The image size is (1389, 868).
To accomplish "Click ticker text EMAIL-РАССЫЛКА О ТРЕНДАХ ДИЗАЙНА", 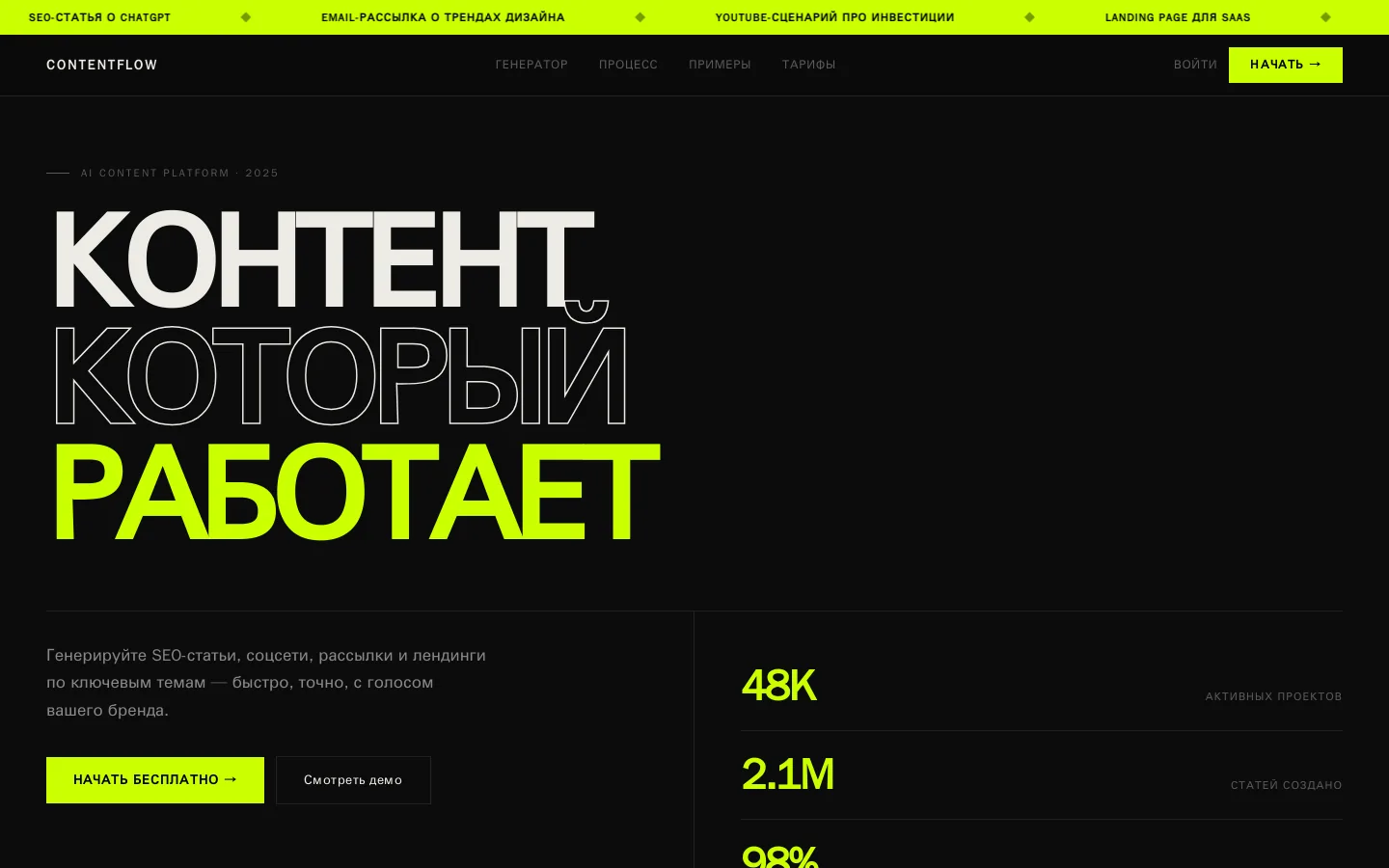I will pos(443,17).
